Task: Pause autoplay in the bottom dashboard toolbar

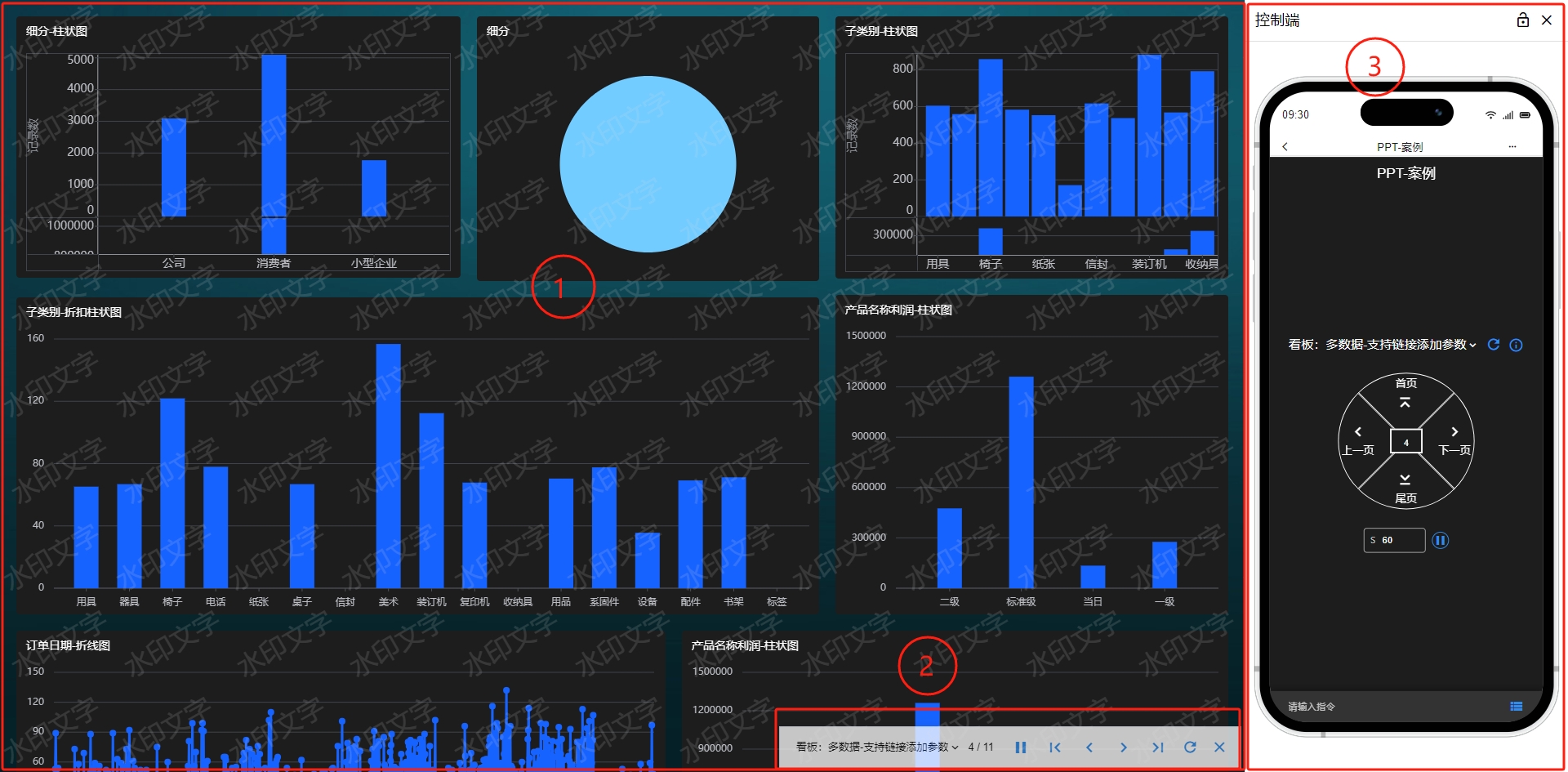Action: [x=1020, y=747]
